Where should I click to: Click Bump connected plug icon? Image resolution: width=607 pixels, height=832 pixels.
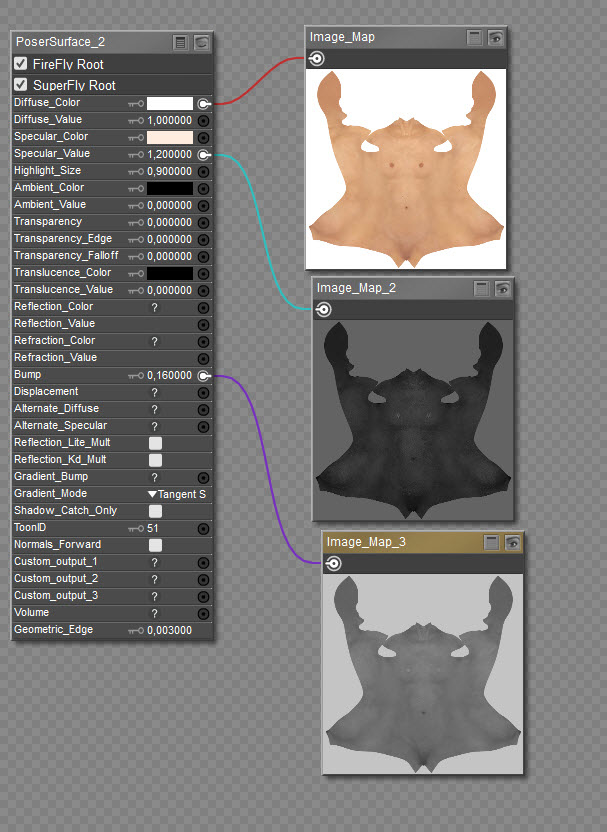click(204, 376)
